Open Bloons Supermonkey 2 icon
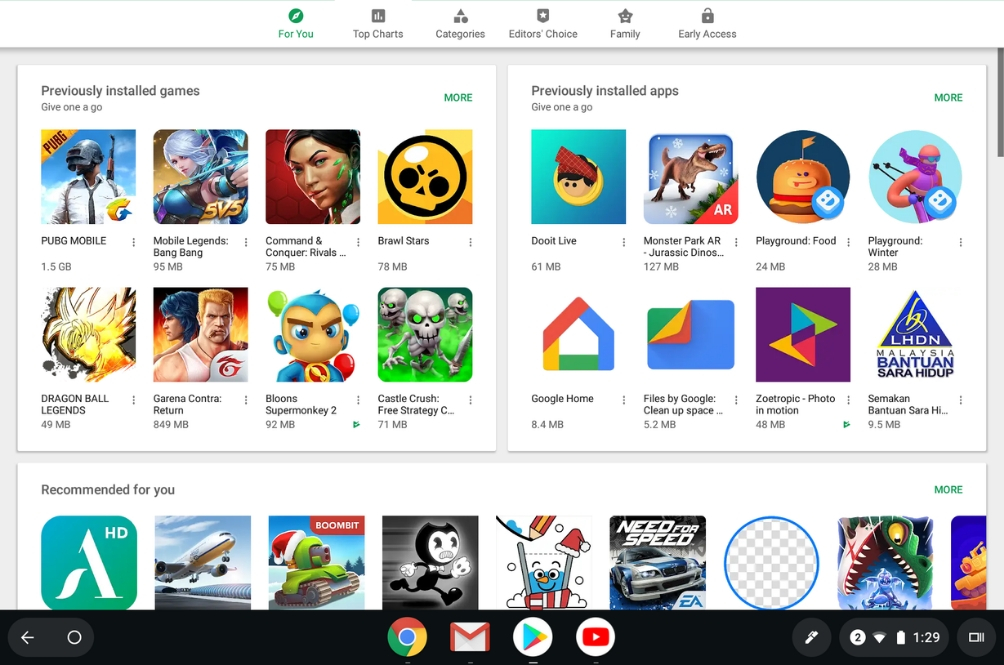Screen dimensions: 1004x665 [x=313, y=335]
